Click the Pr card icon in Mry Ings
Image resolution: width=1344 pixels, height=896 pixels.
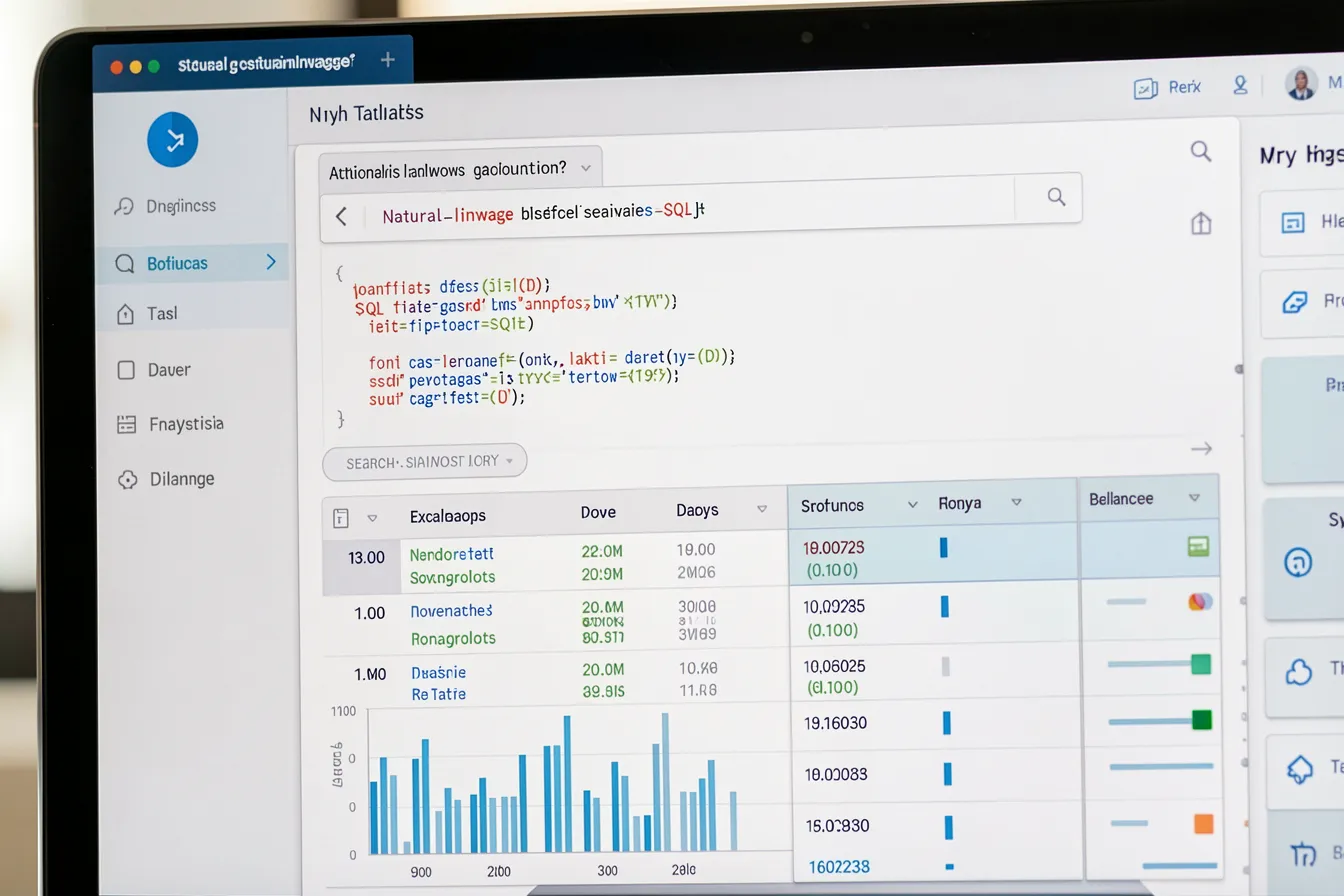[1295, 302]
